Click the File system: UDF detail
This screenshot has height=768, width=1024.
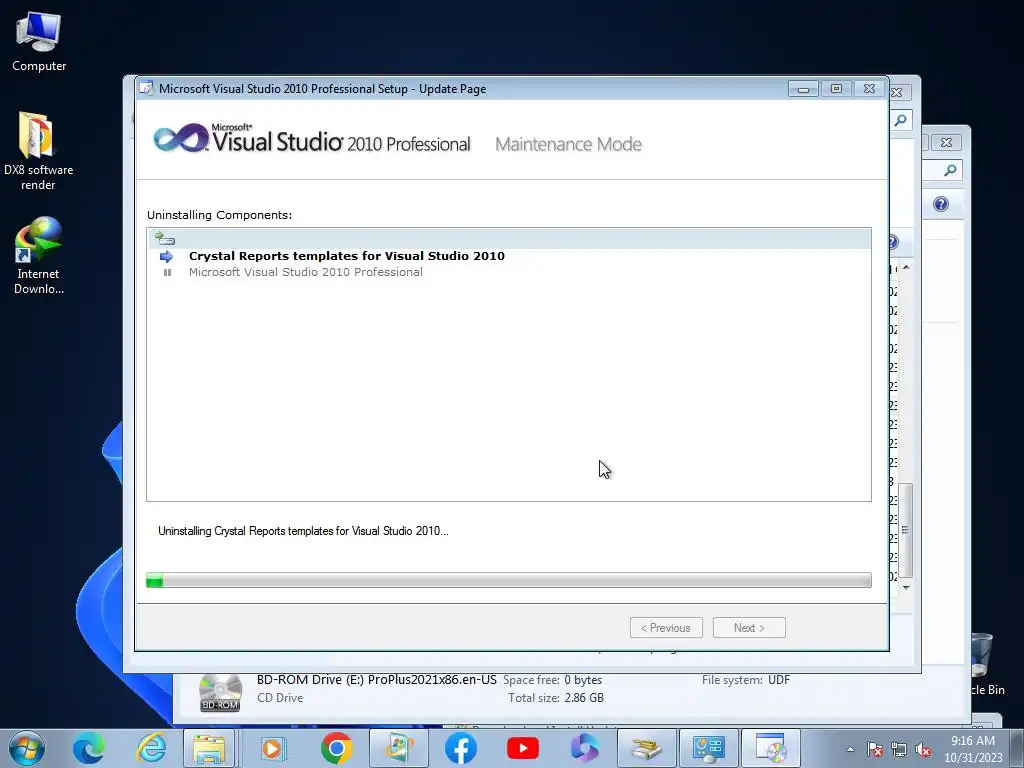(746, 680)
